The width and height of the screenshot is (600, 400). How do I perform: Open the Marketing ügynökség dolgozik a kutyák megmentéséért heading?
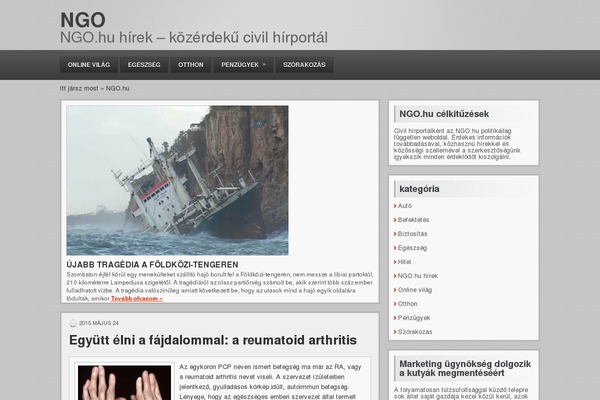(x=465, y=368)
